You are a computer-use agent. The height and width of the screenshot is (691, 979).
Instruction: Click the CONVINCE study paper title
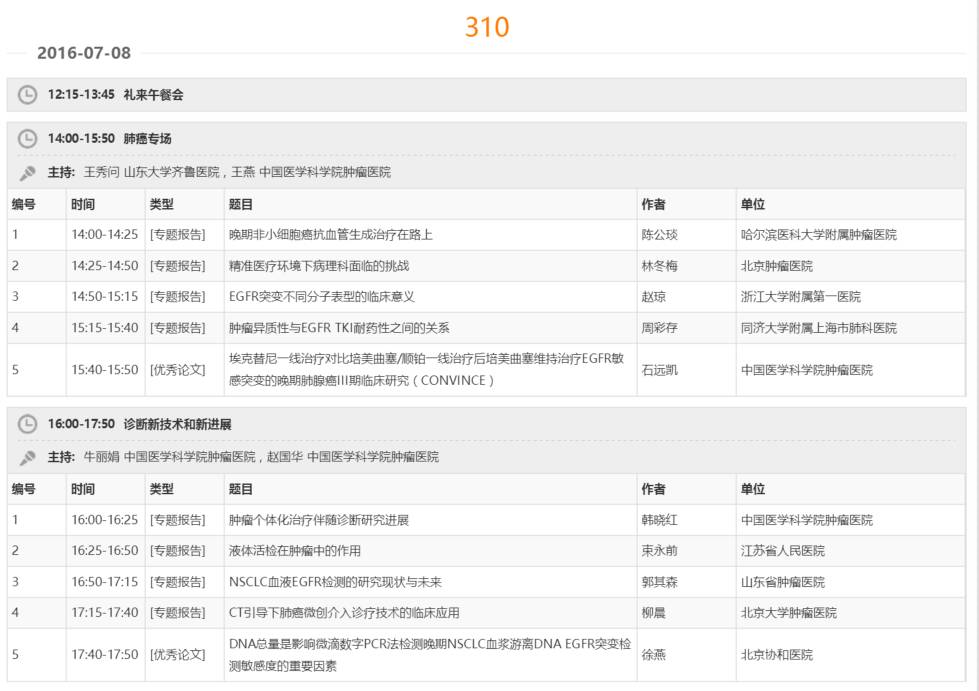pos(426,370)
